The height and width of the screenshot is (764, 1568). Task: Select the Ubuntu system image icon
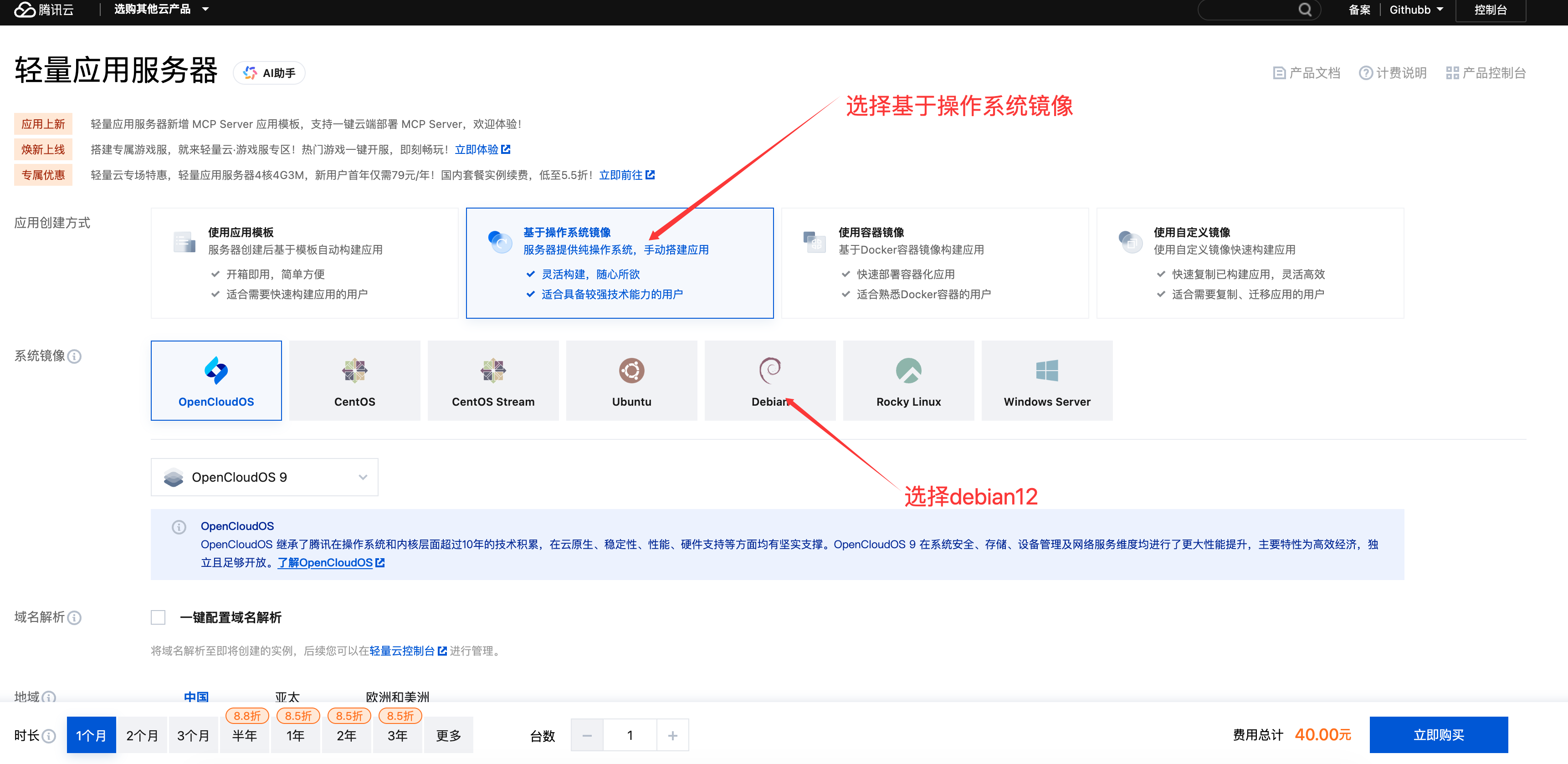(x=631, y=370)
